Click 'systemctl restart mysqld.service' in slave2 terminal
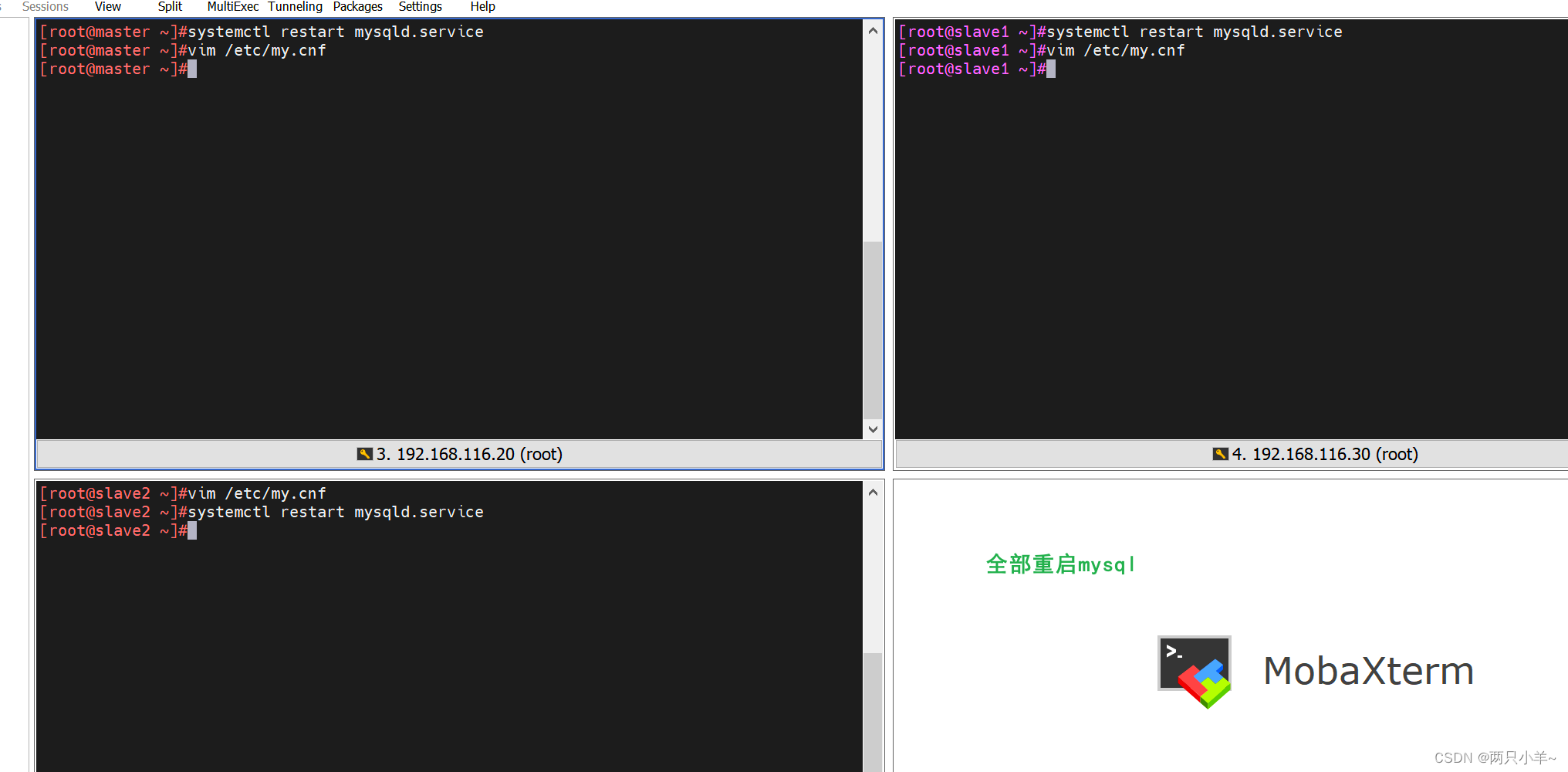The image size is (1568, 772). pos(336,512)
